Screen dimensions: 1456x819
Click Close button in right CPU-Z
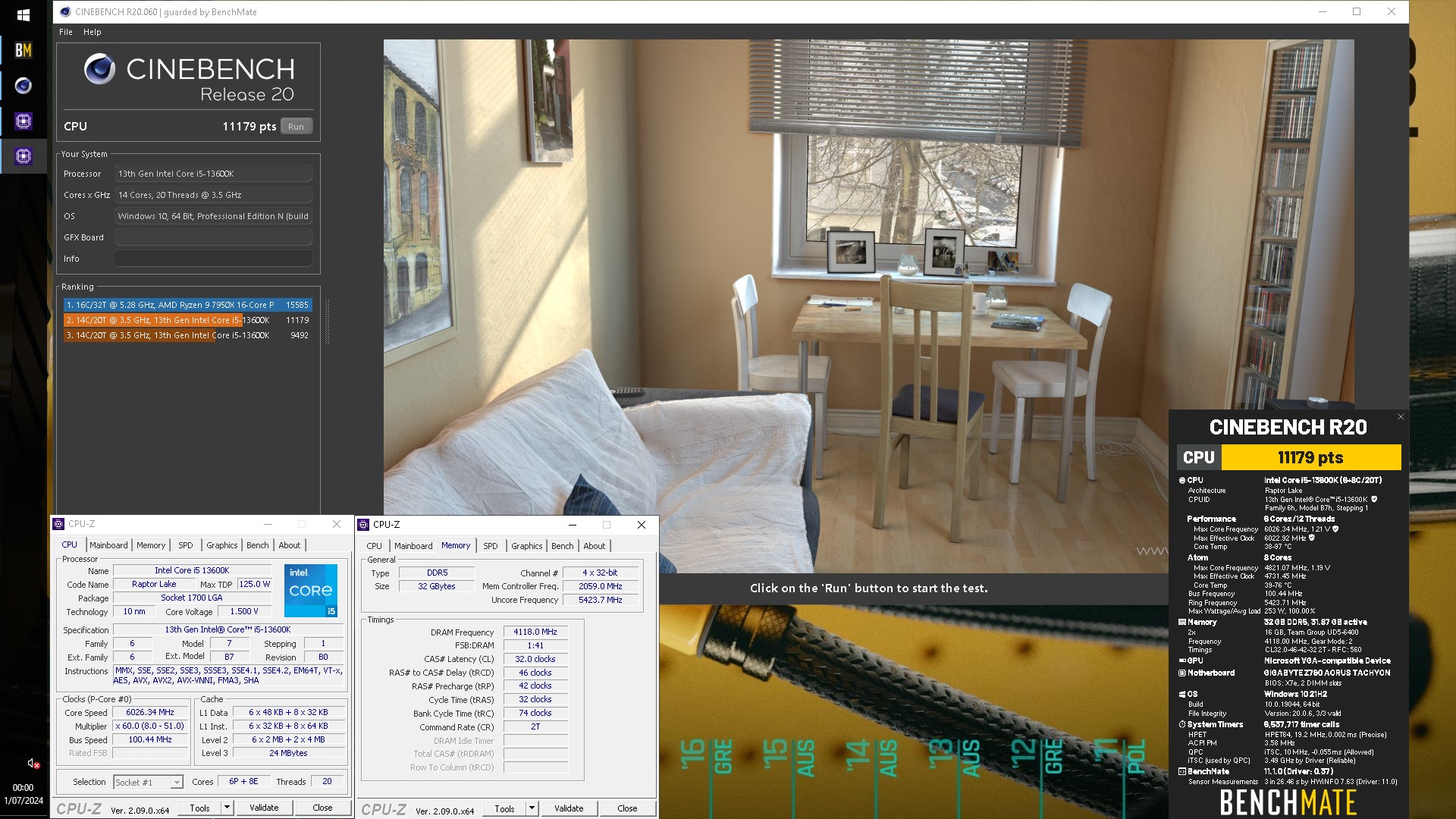[x=627, y=809]
